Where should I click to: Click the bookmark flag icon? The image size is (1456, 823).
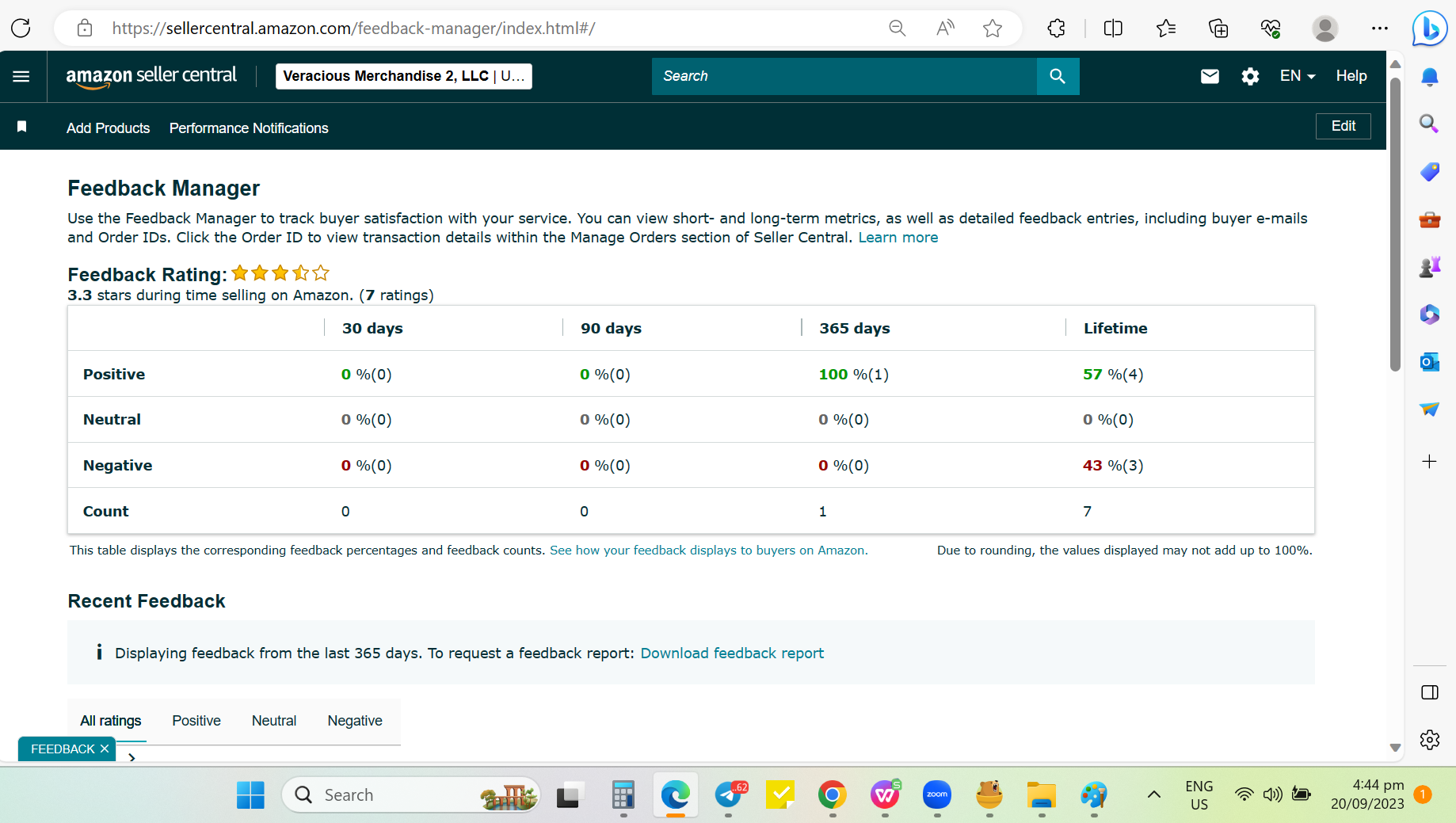coord(22,127)
